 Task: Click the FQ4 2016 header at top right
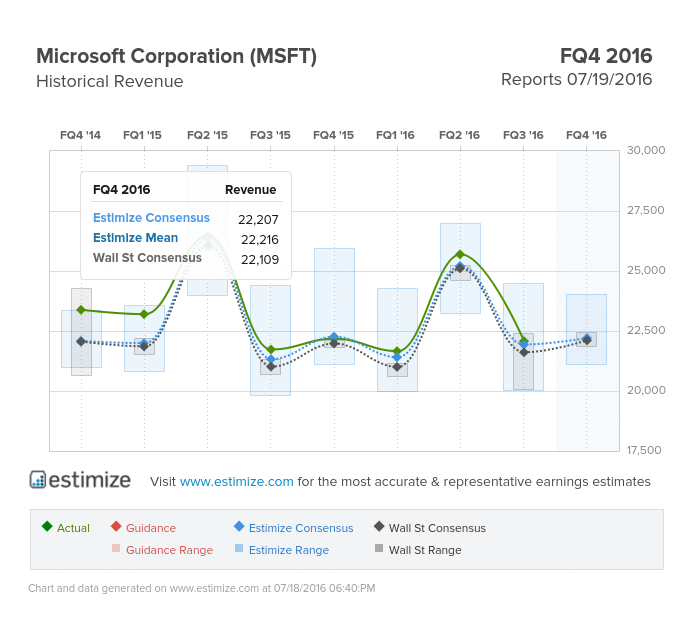(x=606, y=56)
